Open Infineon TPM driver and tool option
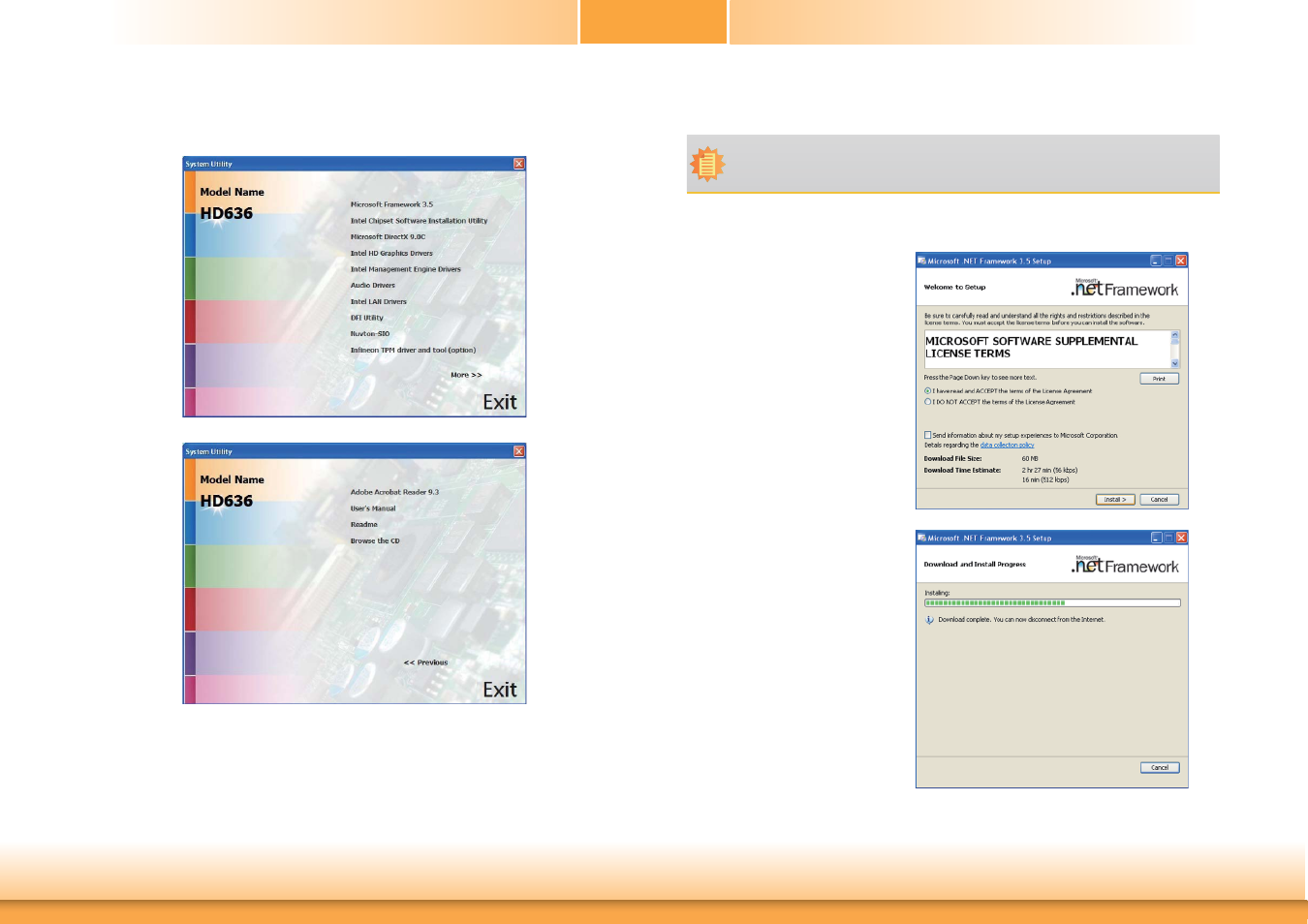 pos(413,350)
